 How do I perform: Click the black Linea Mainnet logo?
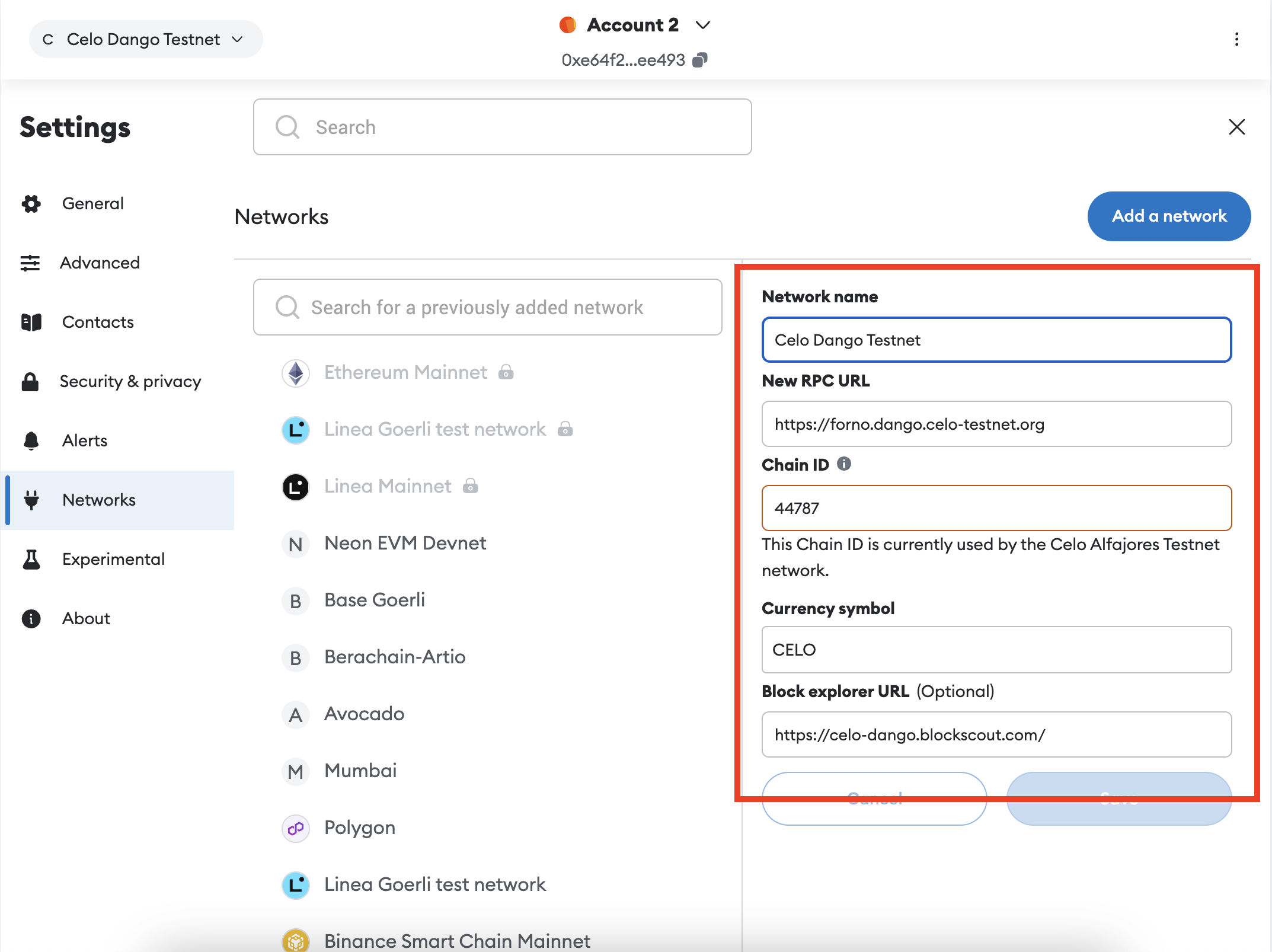click(x=295, y=487)
